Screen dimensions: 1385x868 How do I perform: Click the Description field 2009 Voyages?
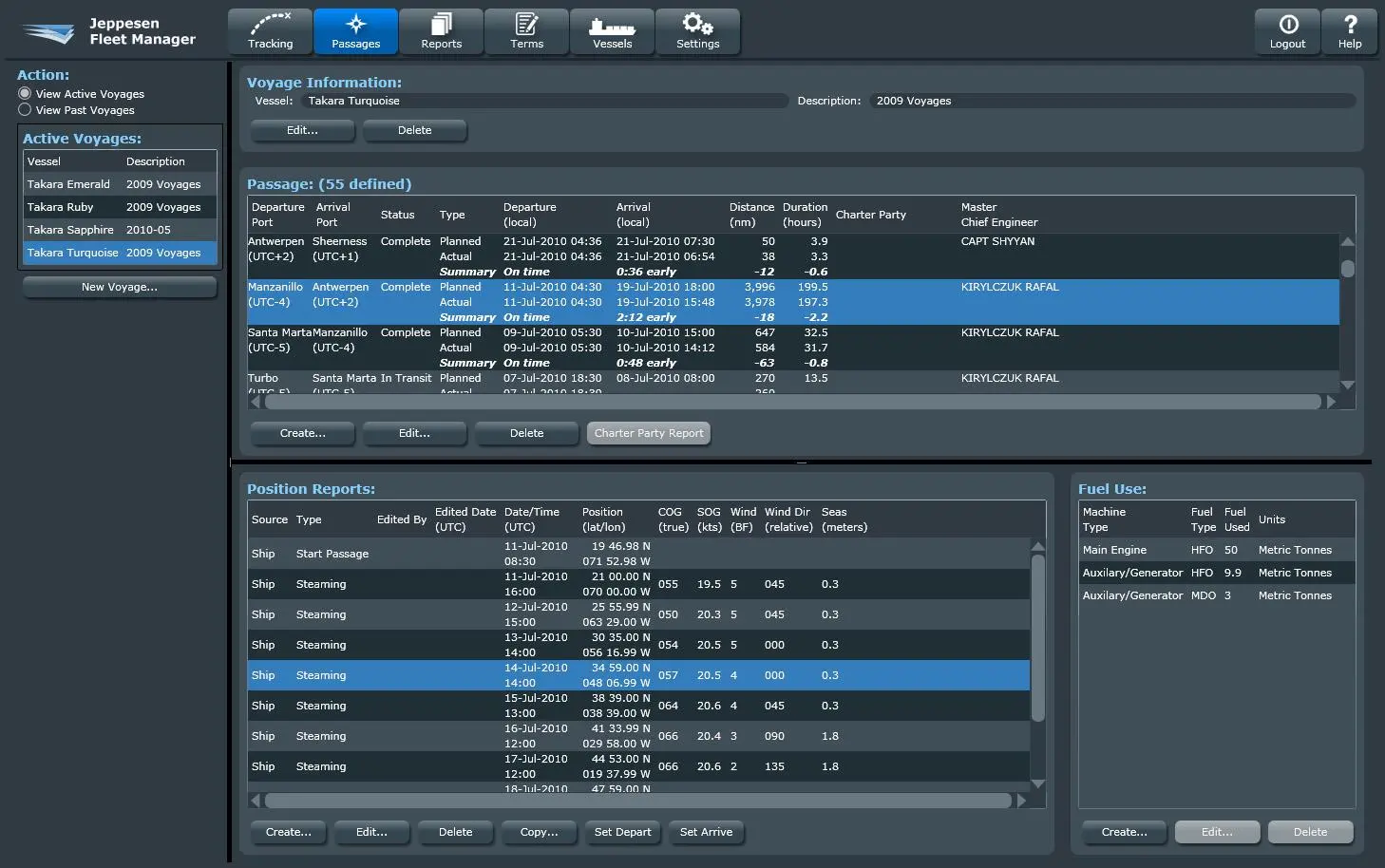(1112, 101)
